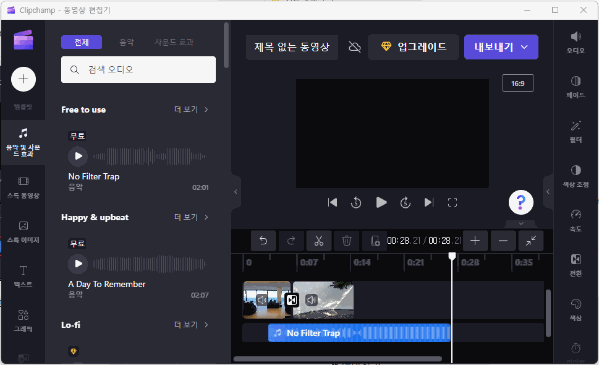Expand the right properties panel arrow
The image size is (599, 365).
[x=548, y=191]
